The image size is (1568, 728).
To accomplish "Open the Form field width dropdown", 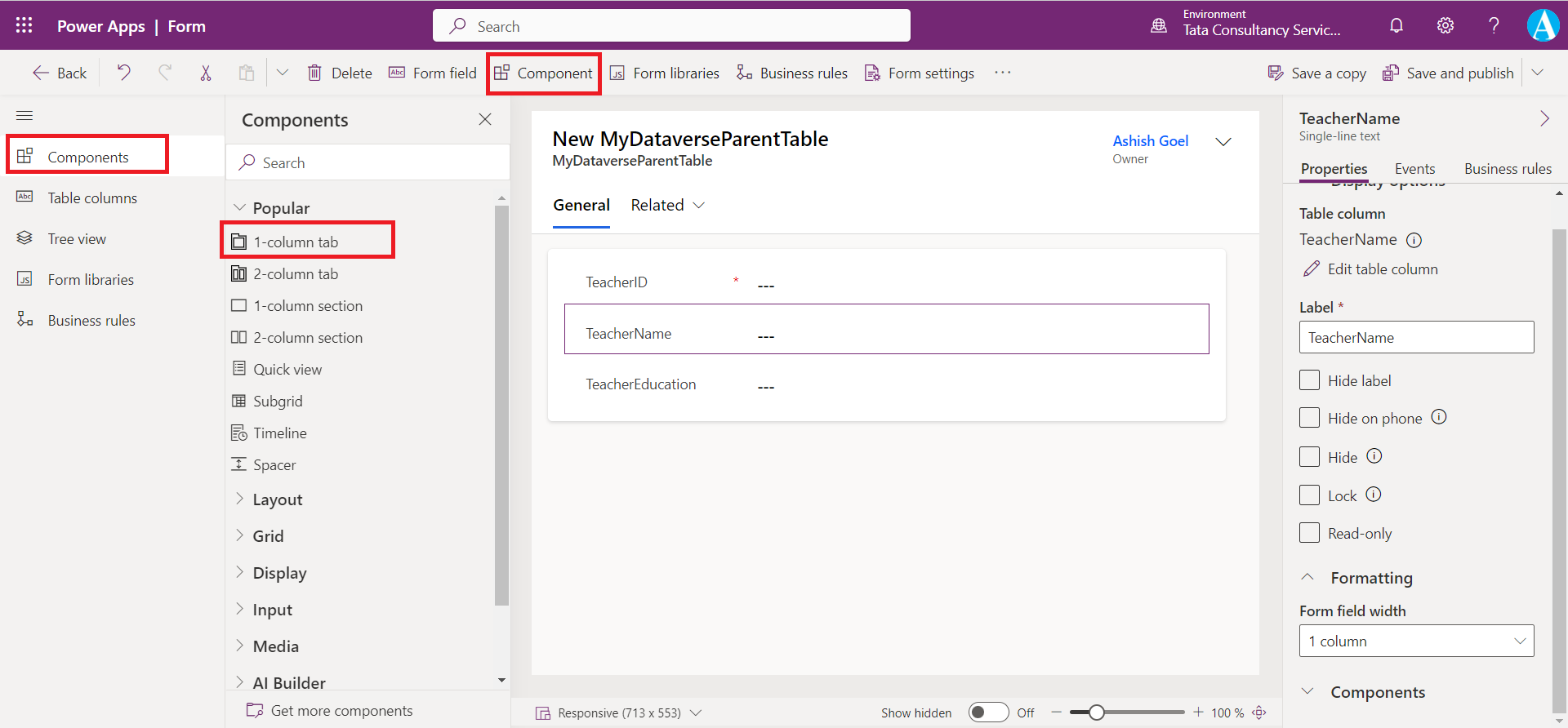I will click(x=1416, y=641).
